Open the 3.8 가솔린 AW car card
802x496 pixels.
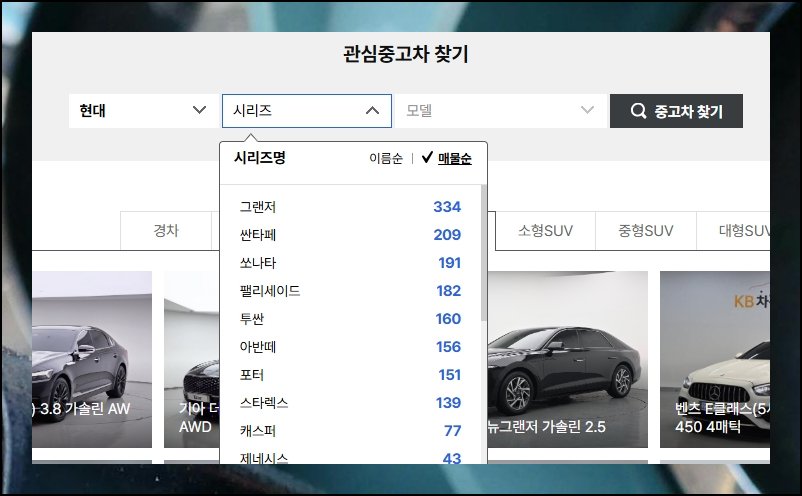[x=92, y=359]
